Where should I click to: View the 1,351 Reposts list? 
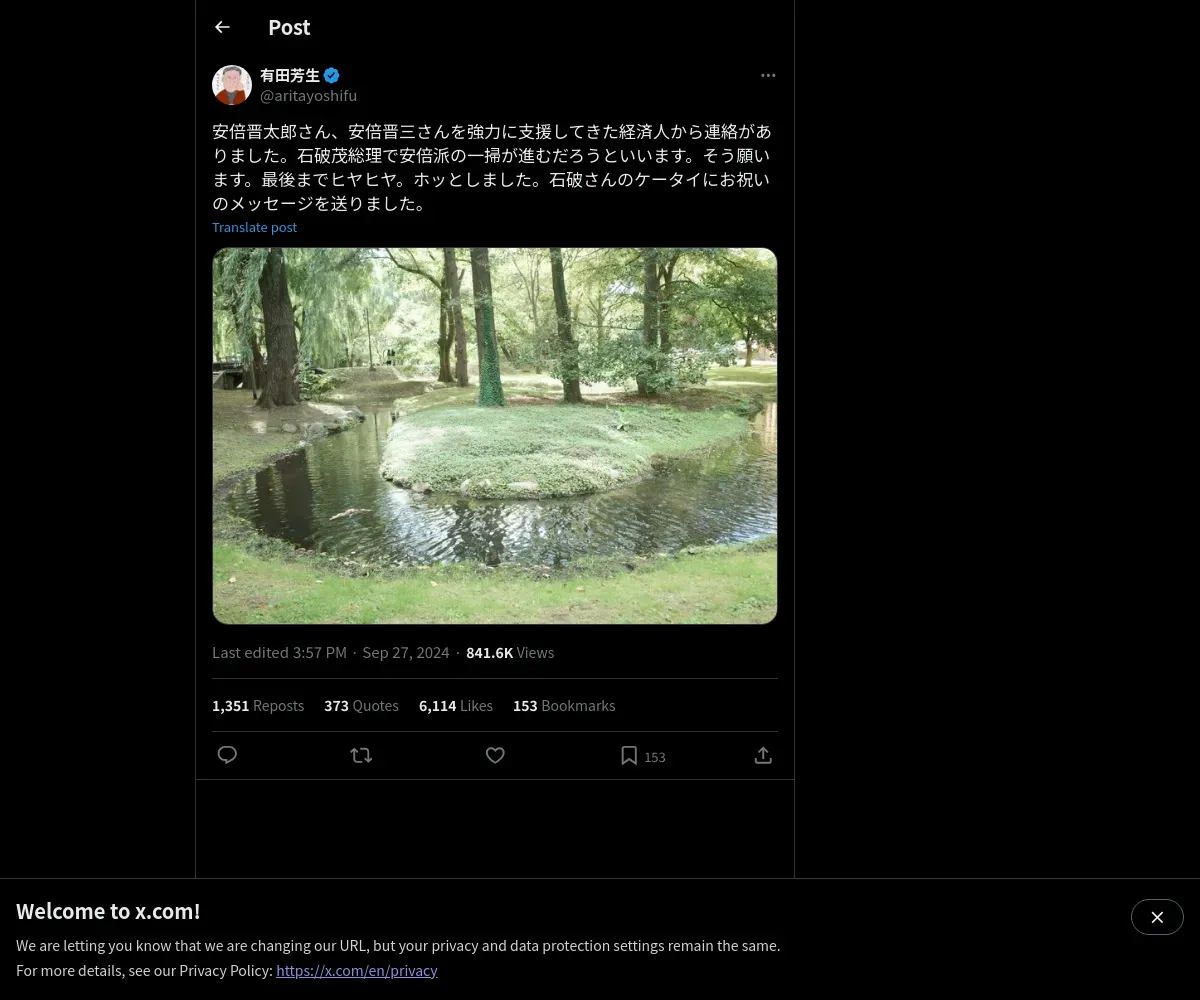(258, 706)
